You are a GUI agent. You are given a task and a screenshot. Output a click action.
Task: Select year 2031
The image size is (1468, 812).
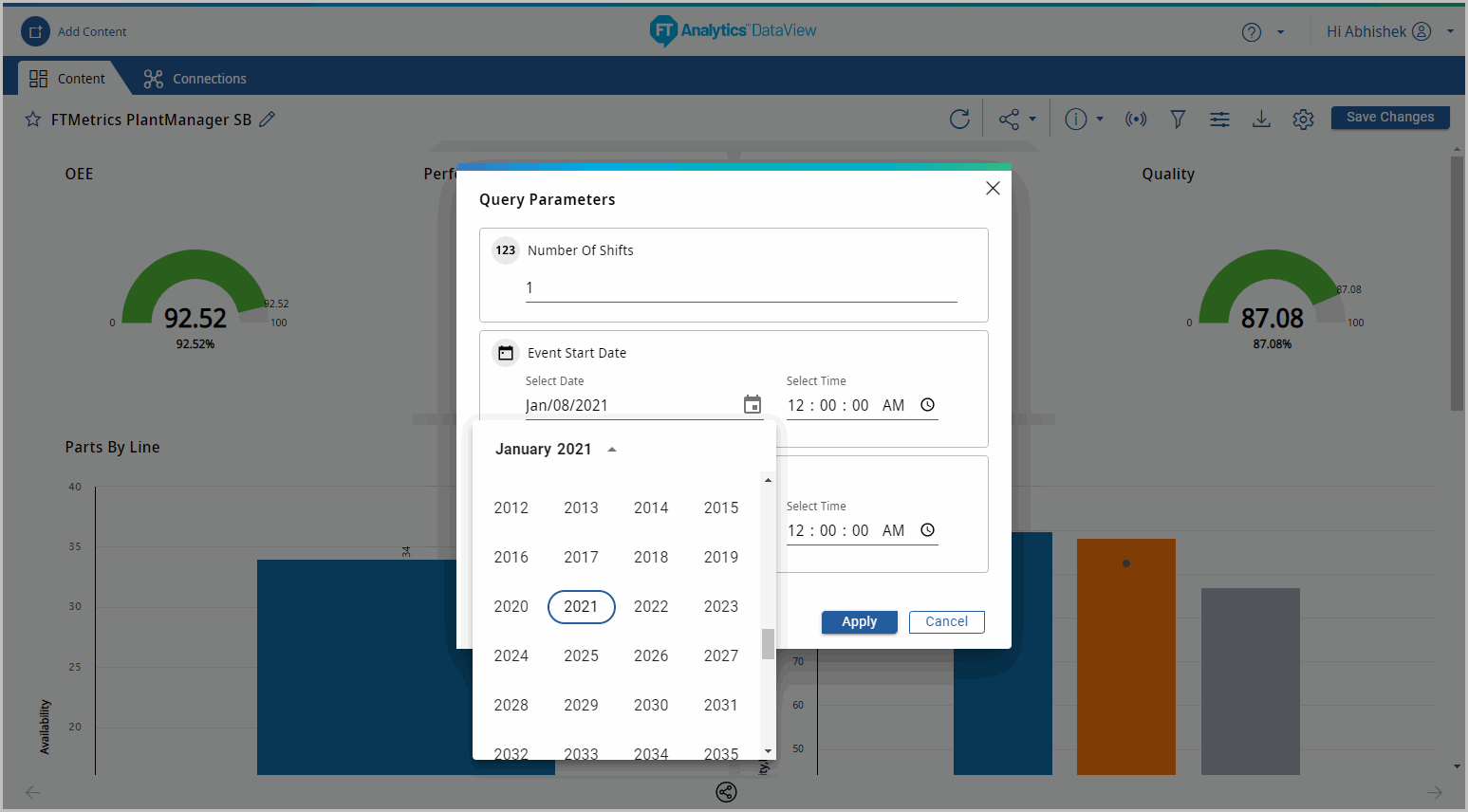pos(721,705)
